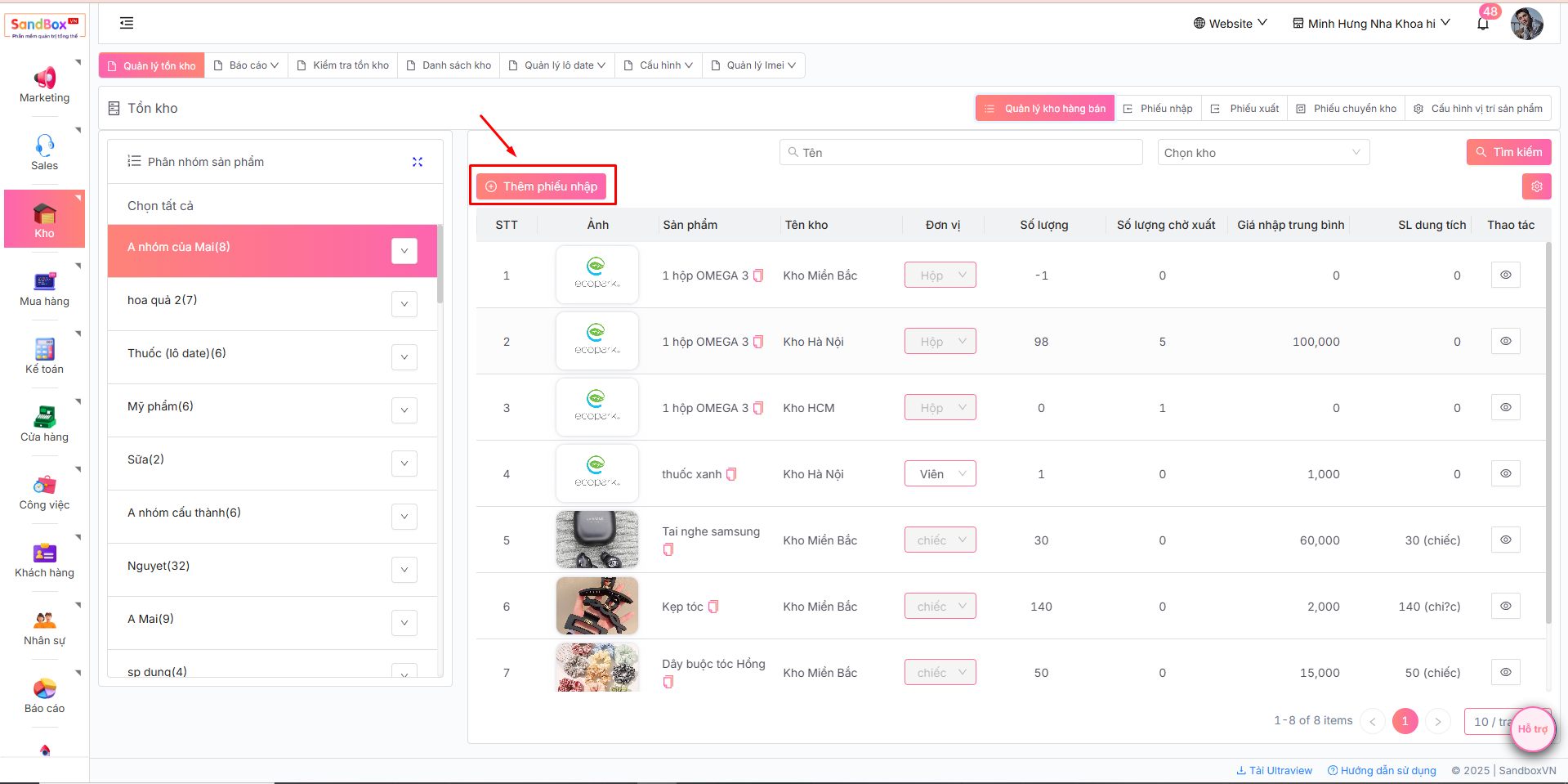Toggle the hamburger menu icon
1568x784 pixels.
click(127, 24)
